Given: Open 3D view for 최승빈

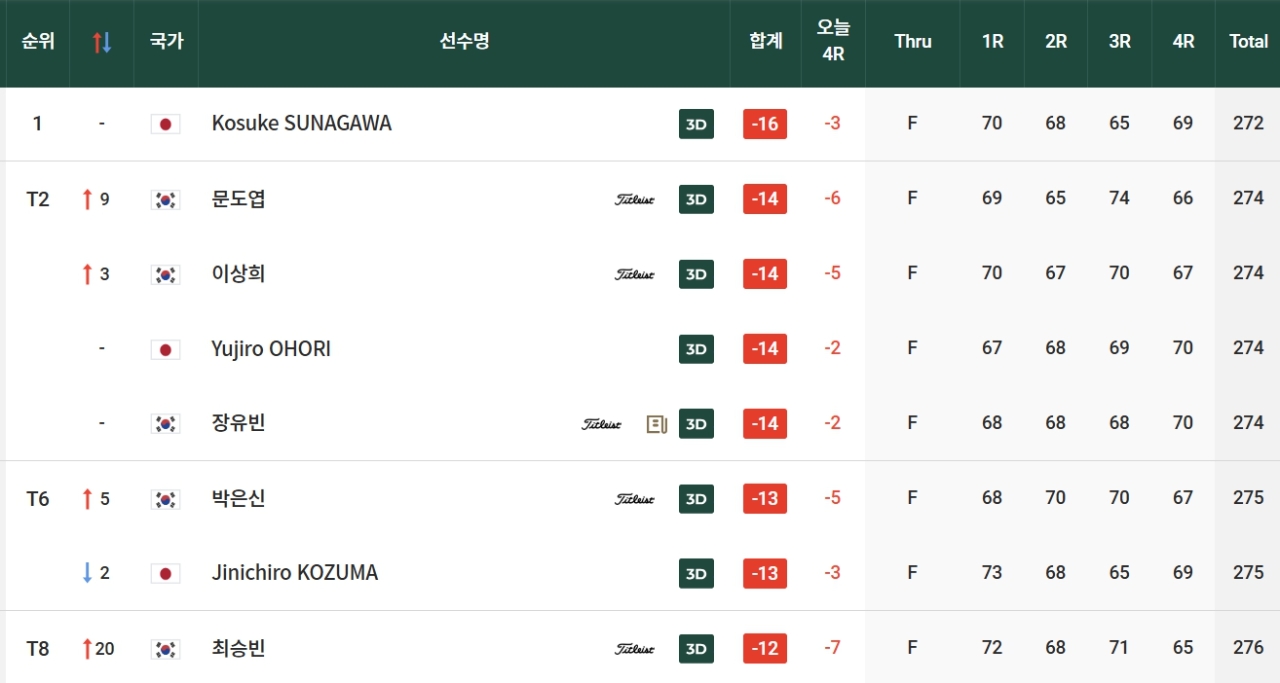Looking at the screenshot, I should pyautogui.click(x=696, y=649).
